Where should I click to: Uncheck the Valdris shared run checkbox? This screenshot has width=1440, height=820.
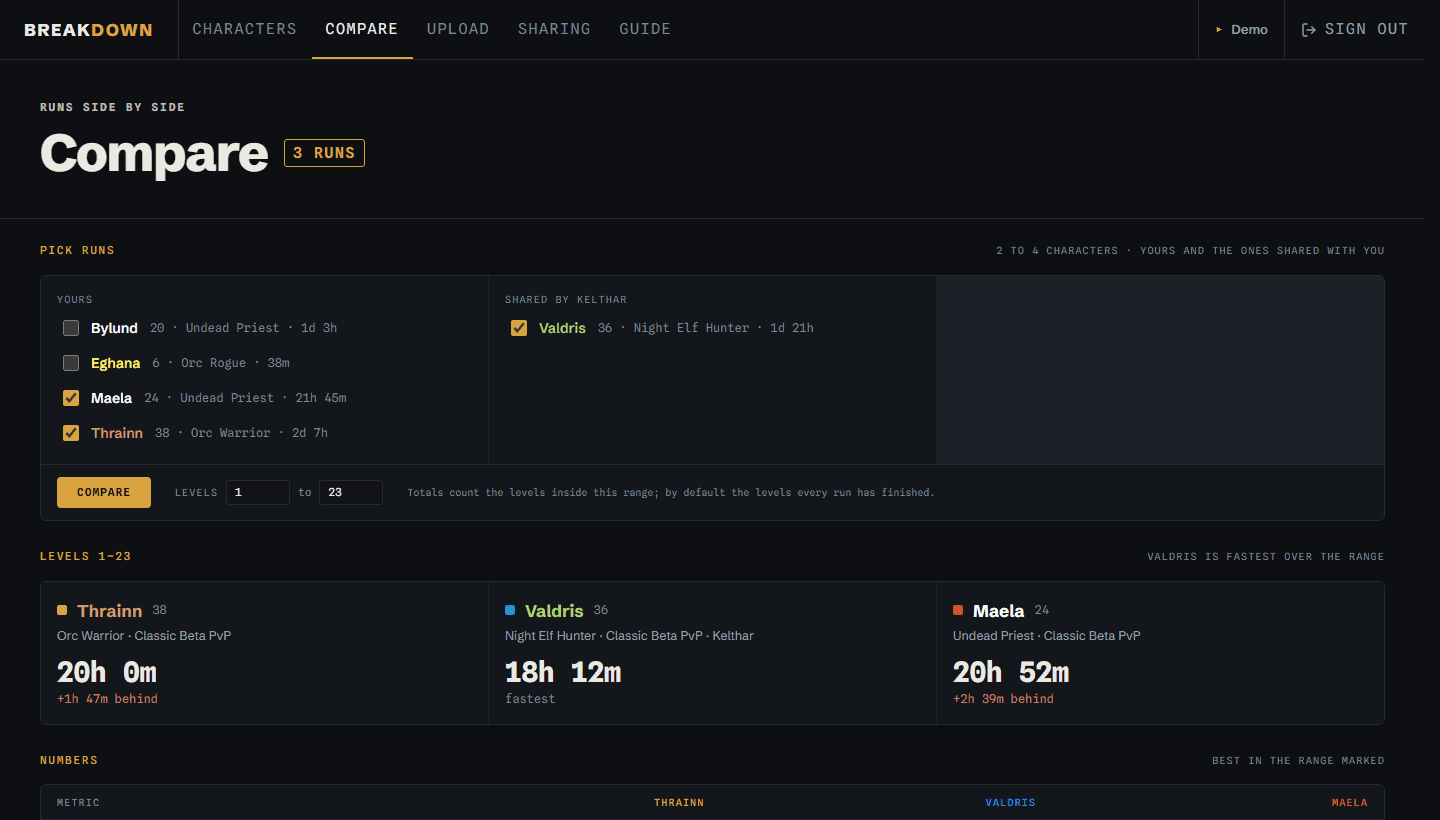519,328
